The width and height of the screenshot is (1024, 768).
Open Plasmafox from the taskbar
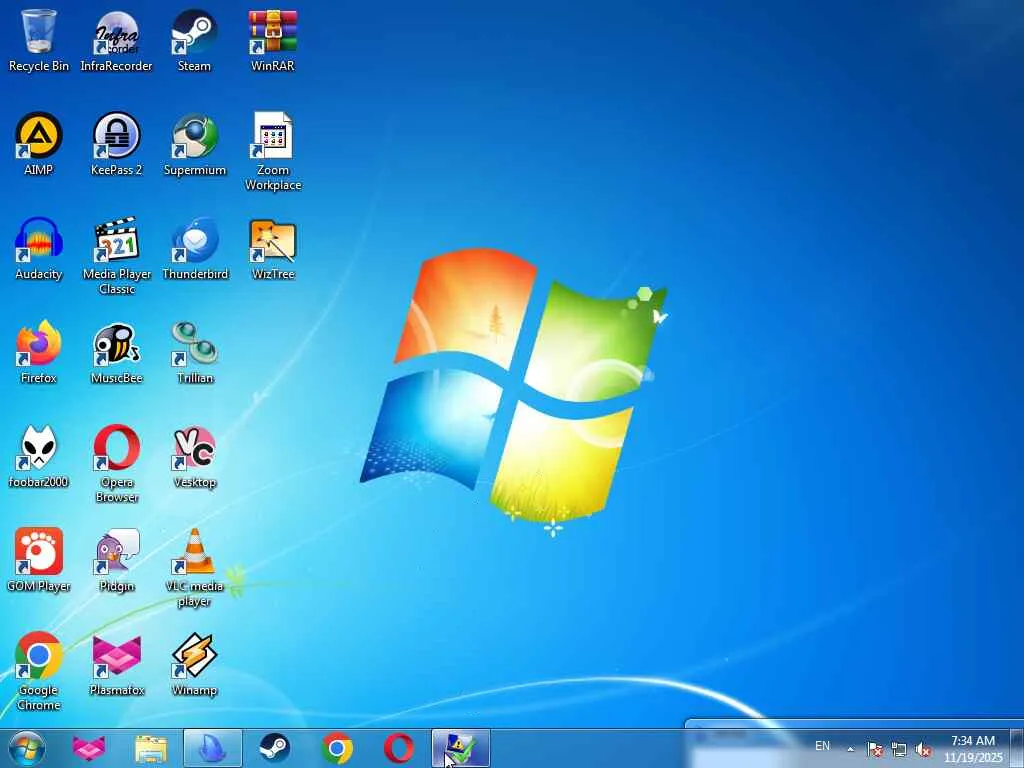88,748
